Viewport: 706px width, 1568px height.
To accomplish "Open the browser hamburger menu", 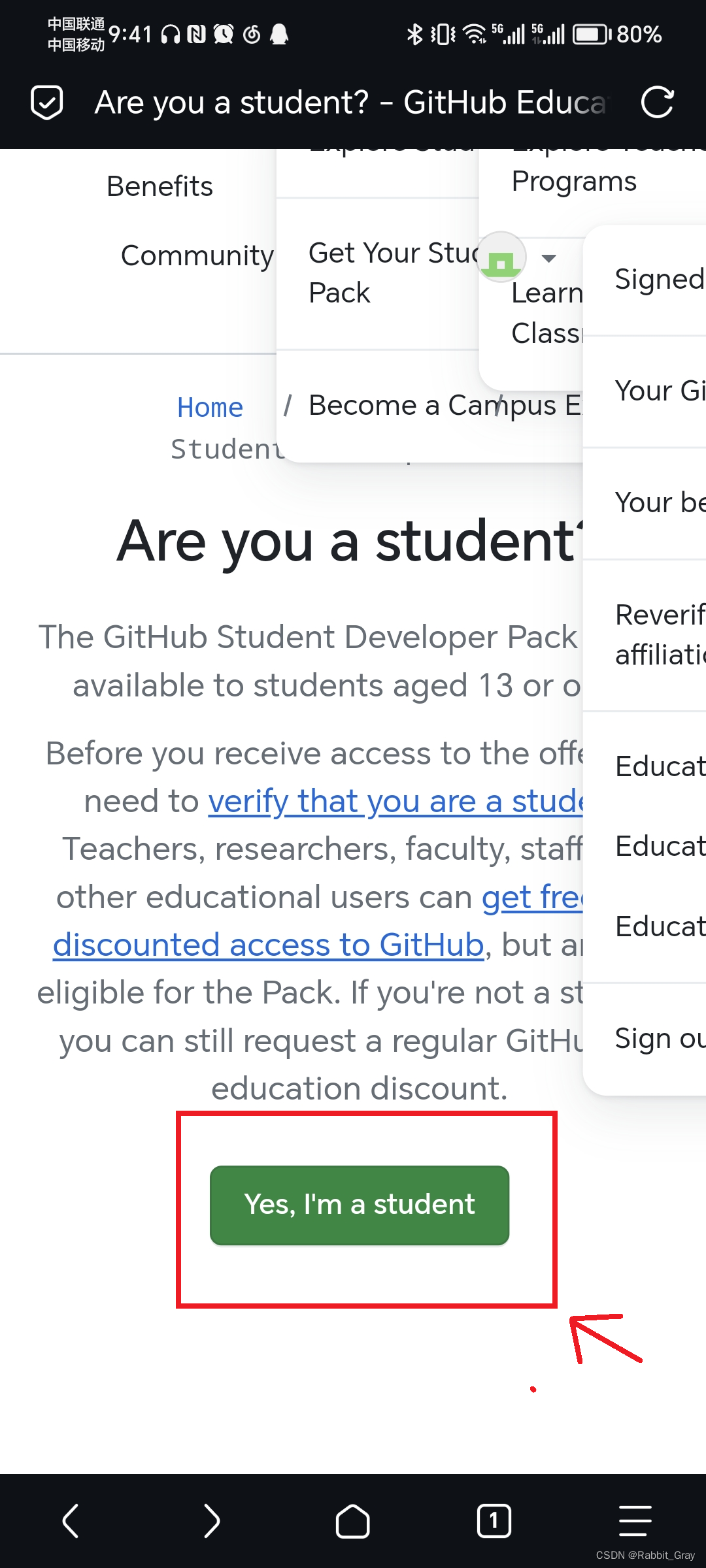I will (635, 1521).
